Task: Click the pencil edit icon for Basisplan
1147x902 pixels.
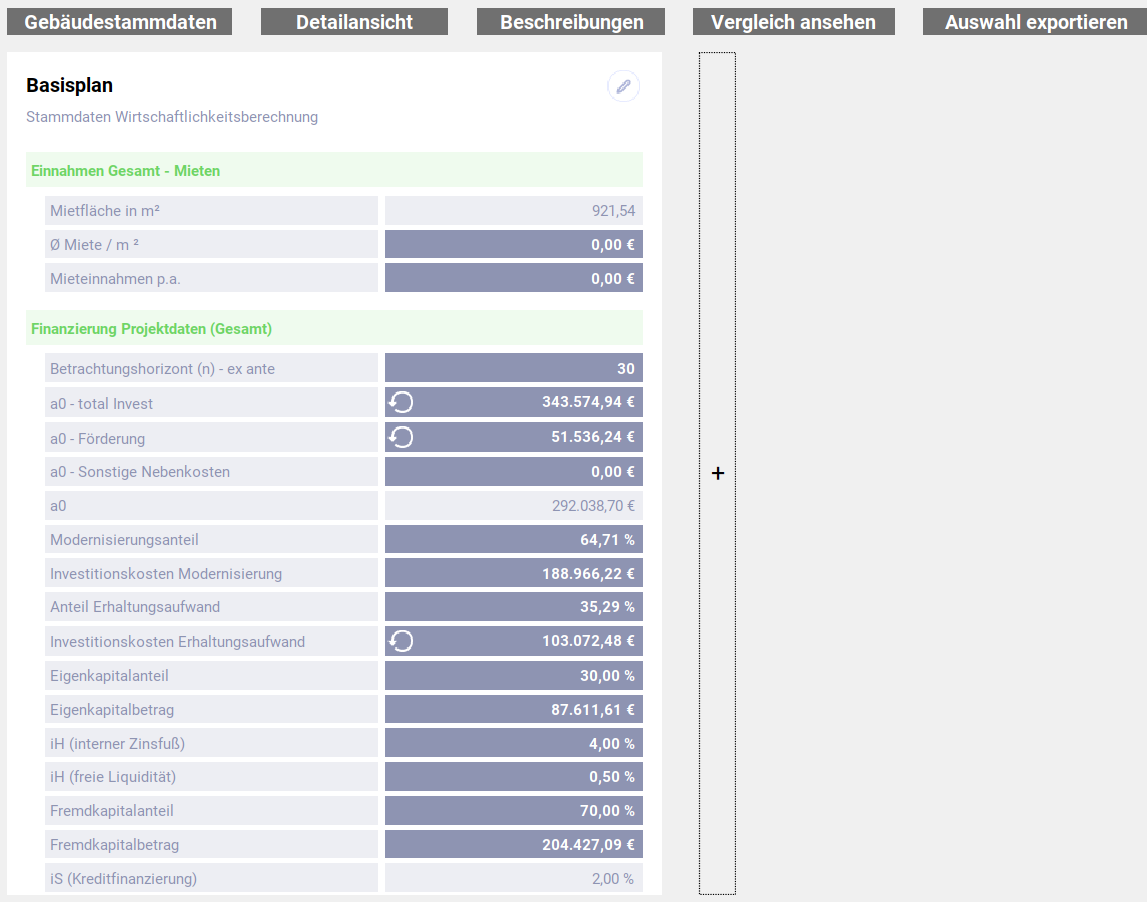Action: point(623,87)
